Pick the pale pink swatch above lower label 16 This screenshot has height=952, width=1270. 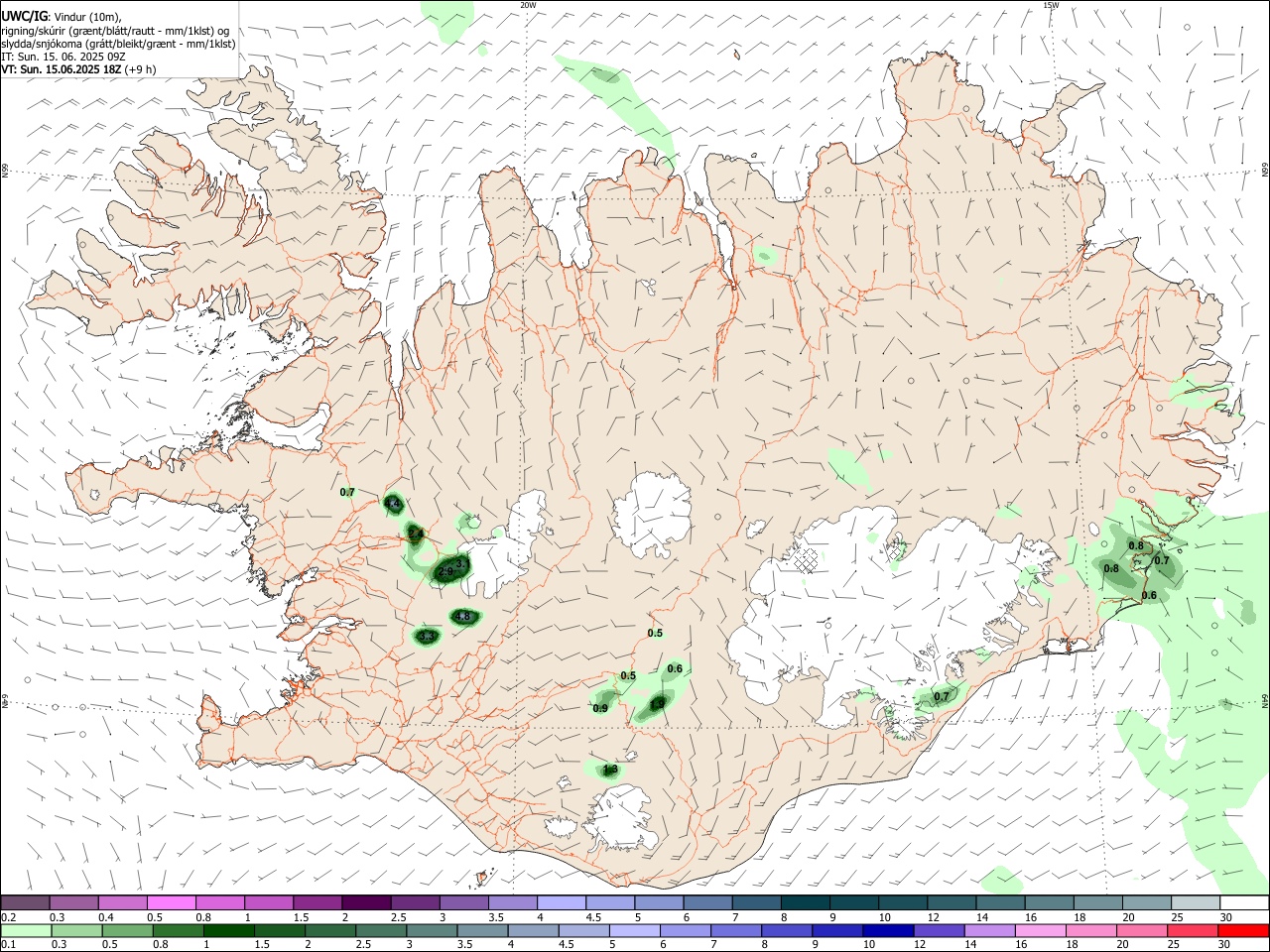1040,930
